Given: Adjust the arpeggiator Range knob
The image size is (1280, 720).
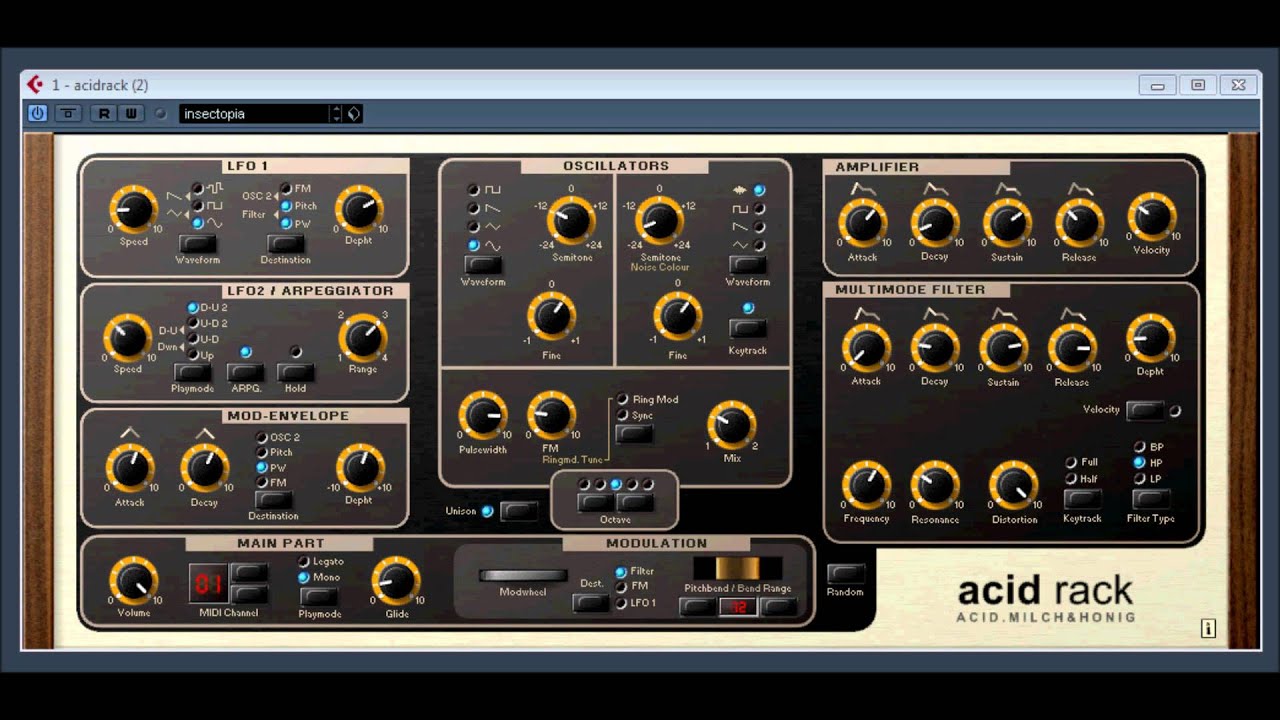Looking at the screenshot, I should coord(363,338).
